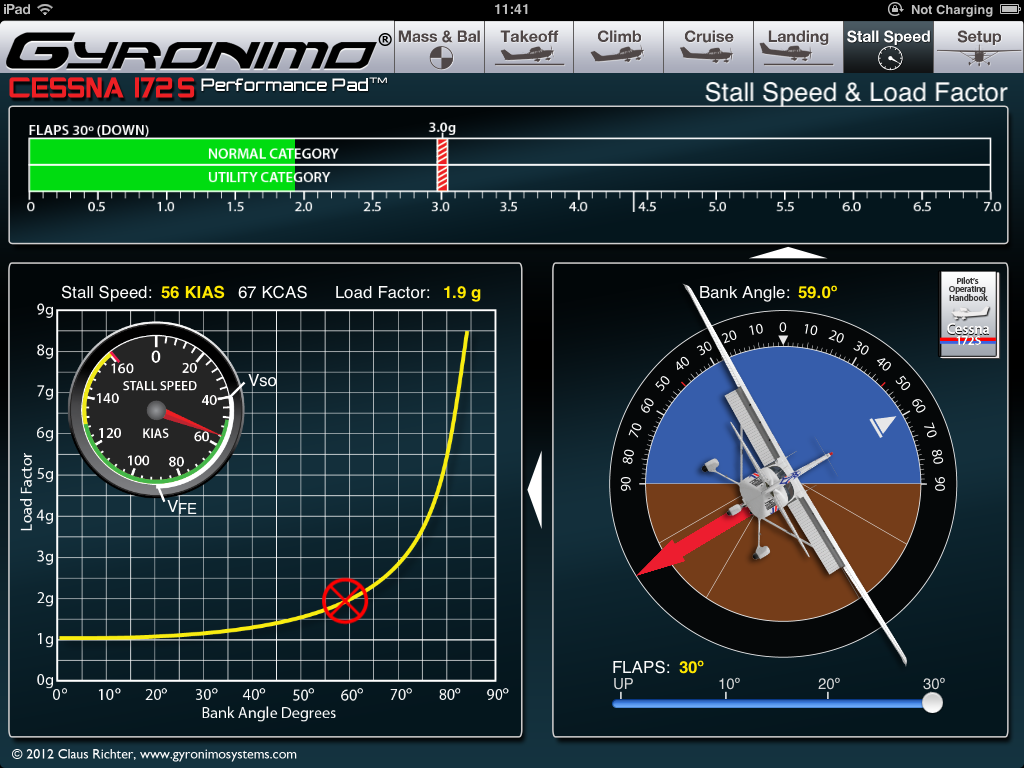Click the UTILITY CATEGORY green bar
Image resolution: width=1024 pixels, height=768 pixels.
pos(162,177)
